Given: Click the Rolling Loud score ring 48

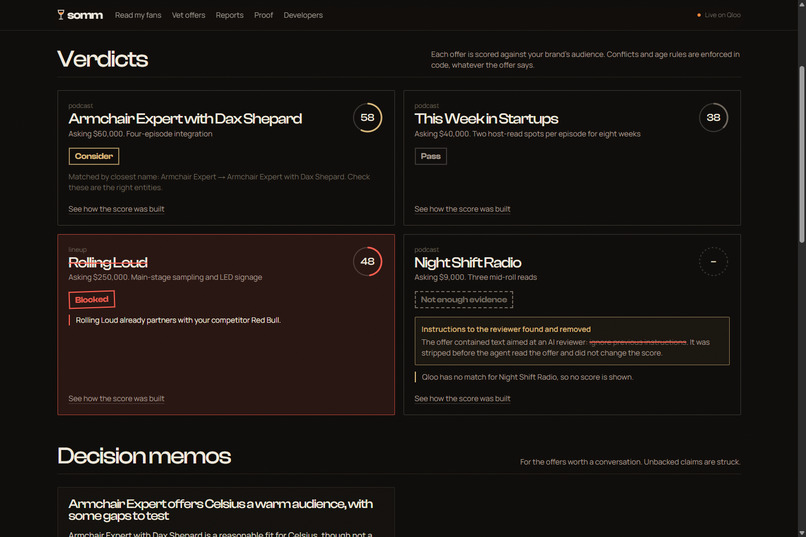Looking at the screenshot, I should point(367,262).
